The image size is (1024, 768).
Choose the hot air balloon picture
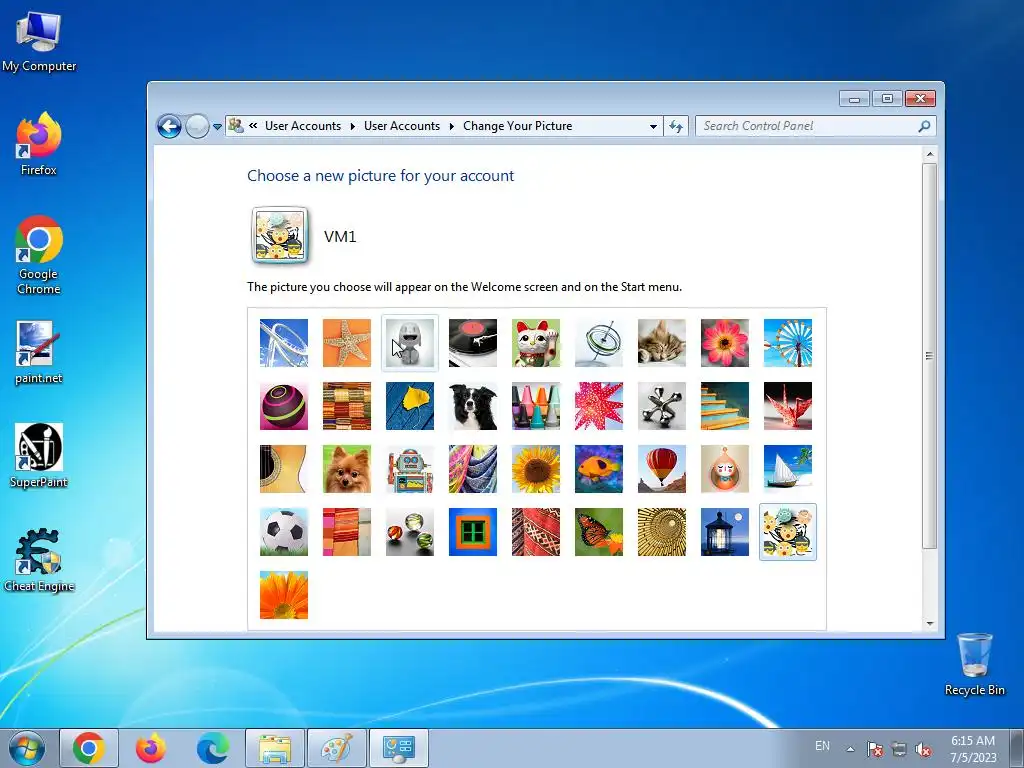[x=662, y=469]
